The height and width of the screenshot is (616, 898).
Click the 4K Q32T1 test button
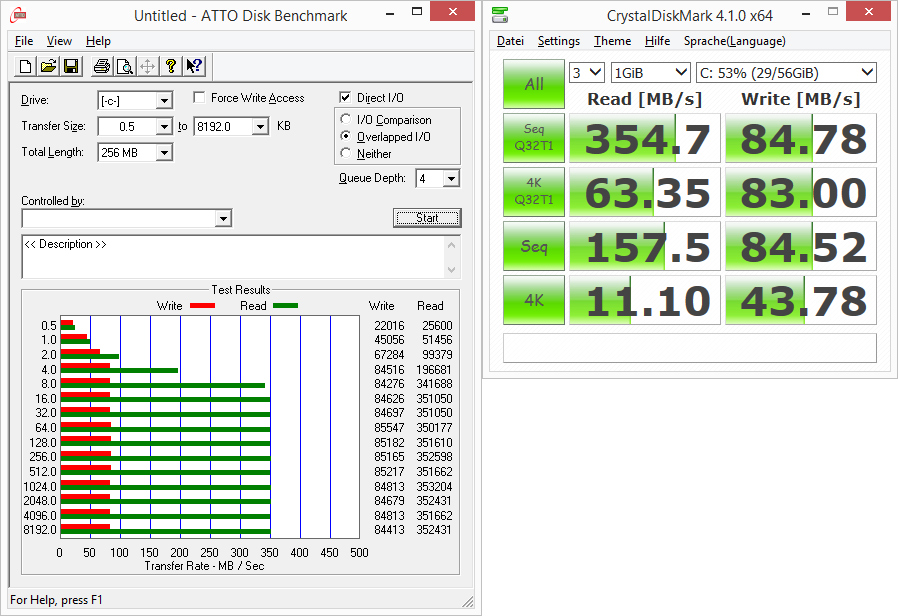(x=534, y=192)
